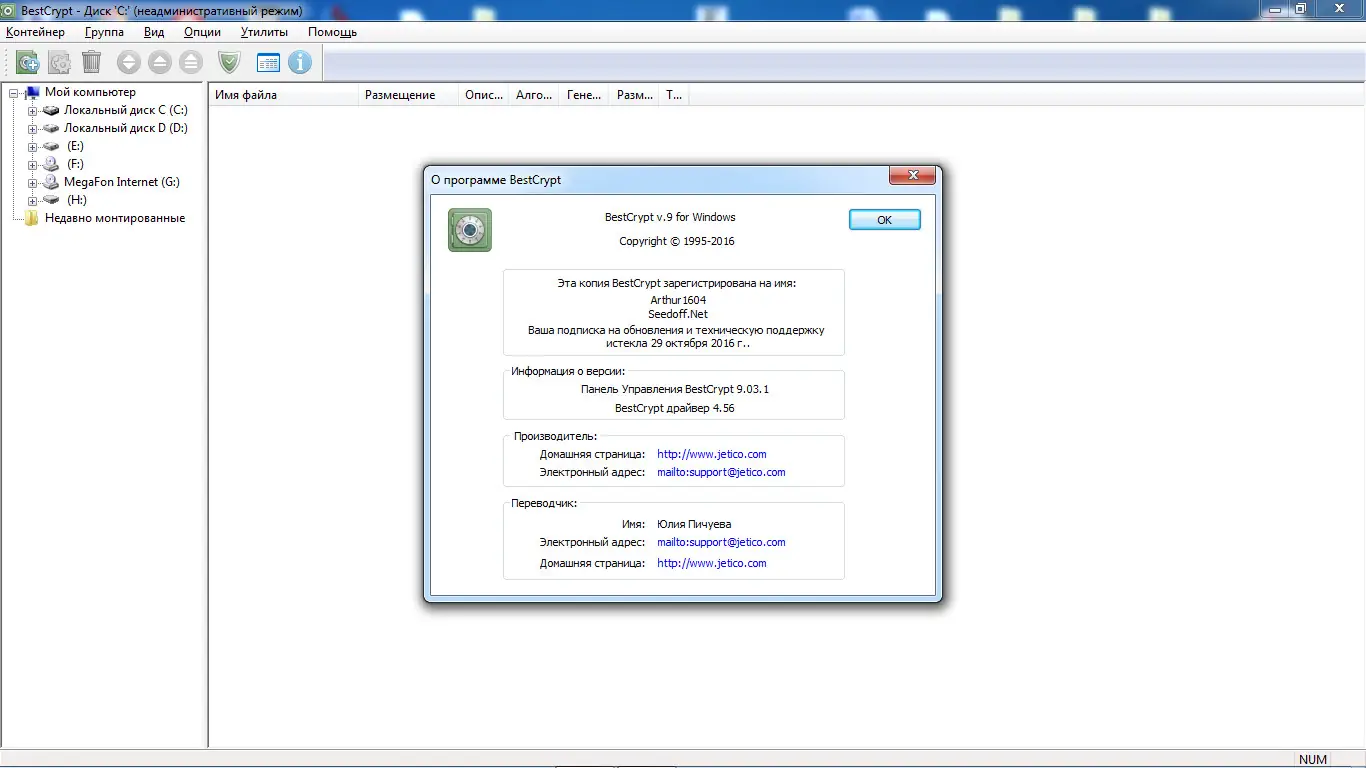Open the Вид menu
The height and width of the screenshot is (768, 1366).
pyautogui.click(x=154, y=32)
